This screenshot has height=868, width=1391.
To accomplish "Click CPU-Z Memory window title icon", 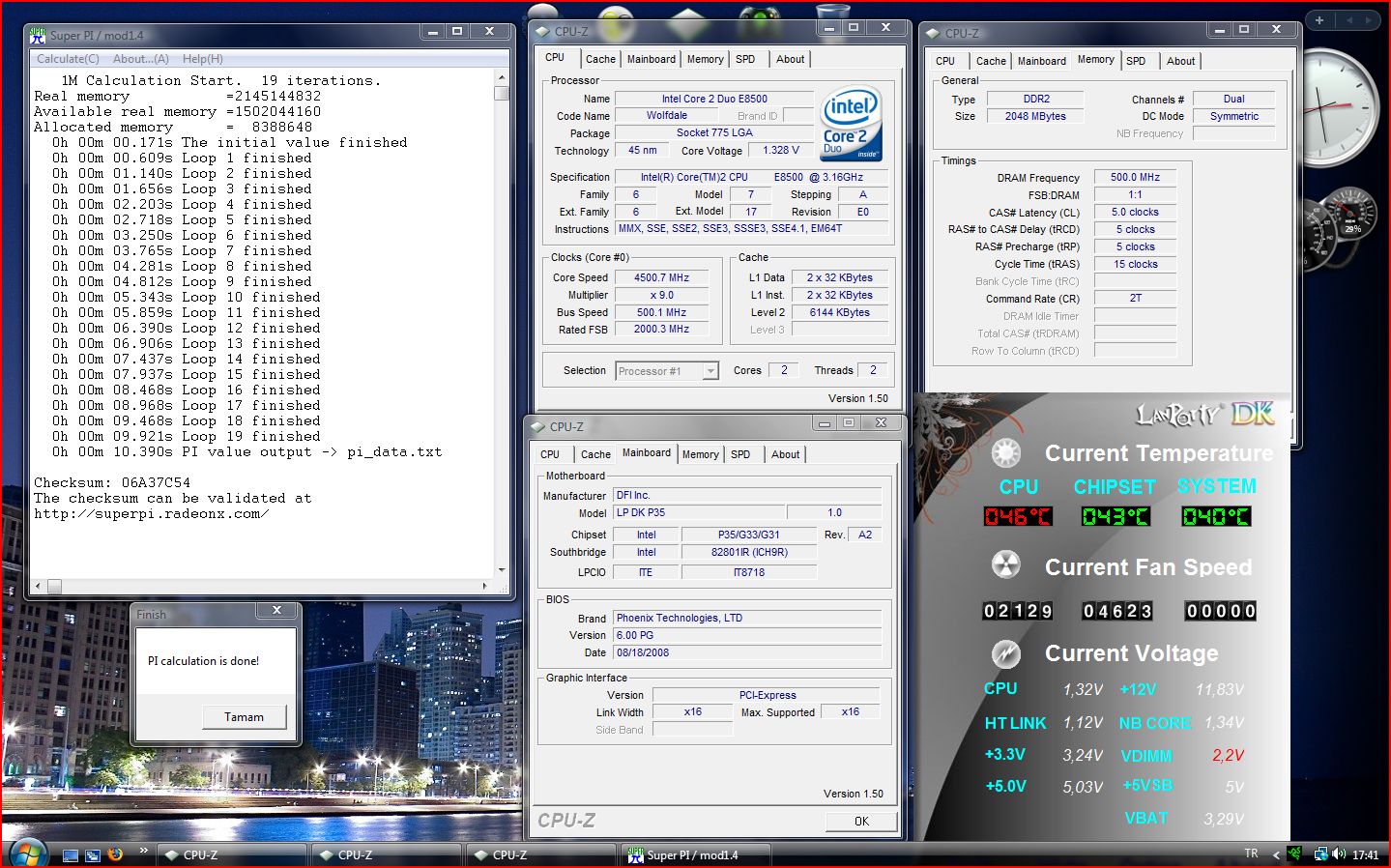I will [933, 33].
